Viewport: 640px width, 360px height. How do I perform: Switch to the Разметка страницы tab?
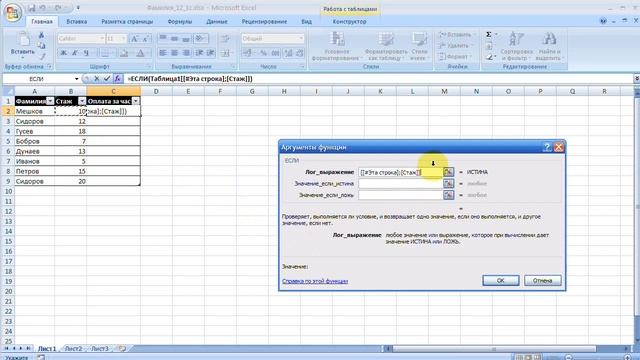(x=127, y=22)
